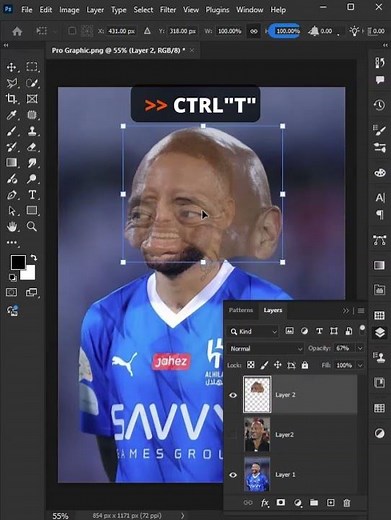Screen dimensions: 391x520
Task: Expand the Layers panel menu
Action: 361,311
